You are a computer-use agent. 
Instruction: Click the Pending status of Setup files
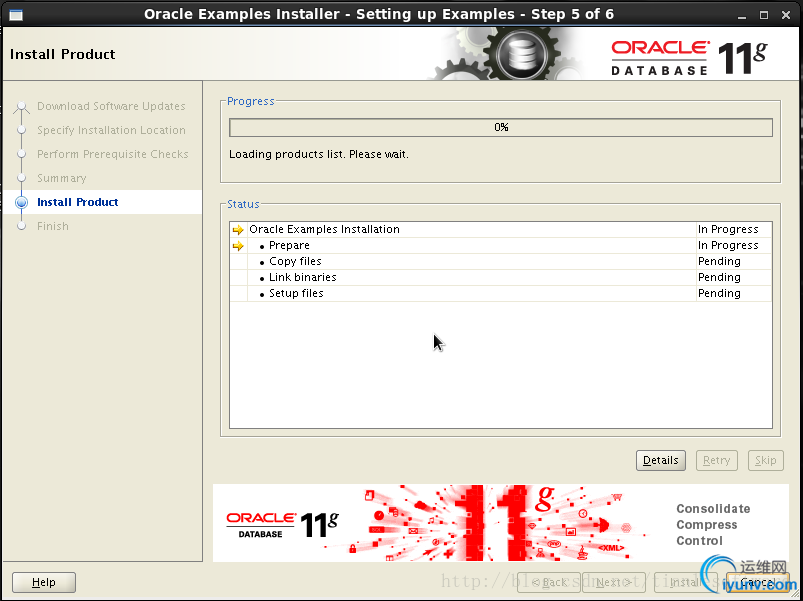[719, 293]
